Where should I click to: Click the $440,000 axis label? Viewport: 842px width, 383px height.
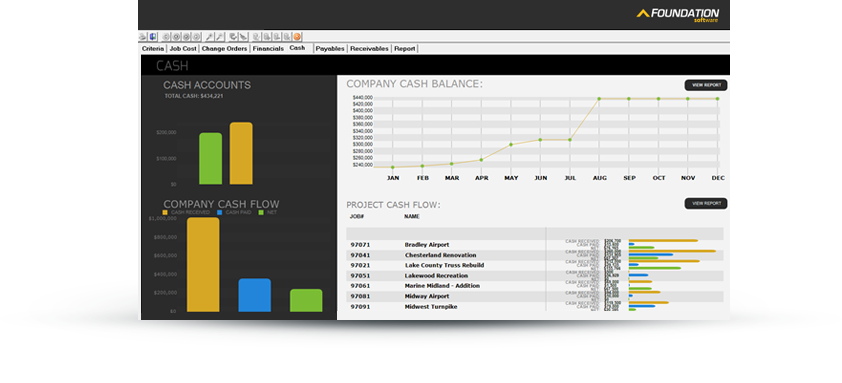tap(362, 97)
